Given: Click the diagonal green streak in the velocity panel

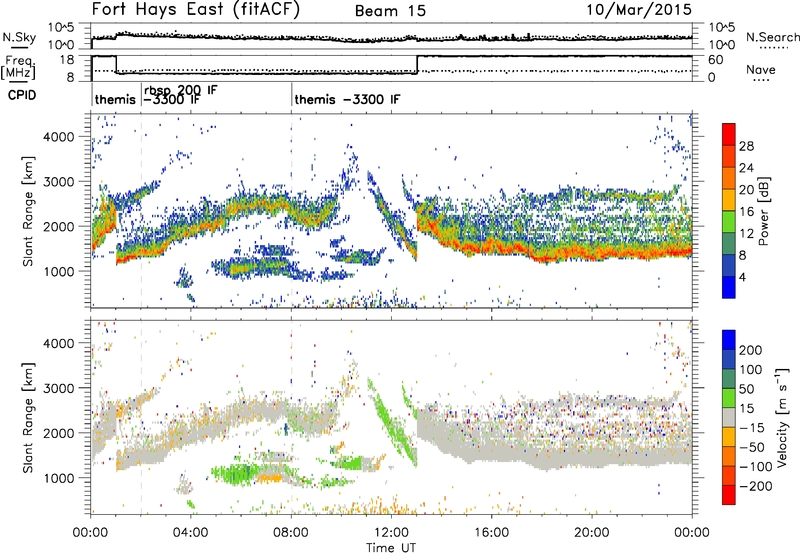Looking at the screenshot, I should coord(393,422).
